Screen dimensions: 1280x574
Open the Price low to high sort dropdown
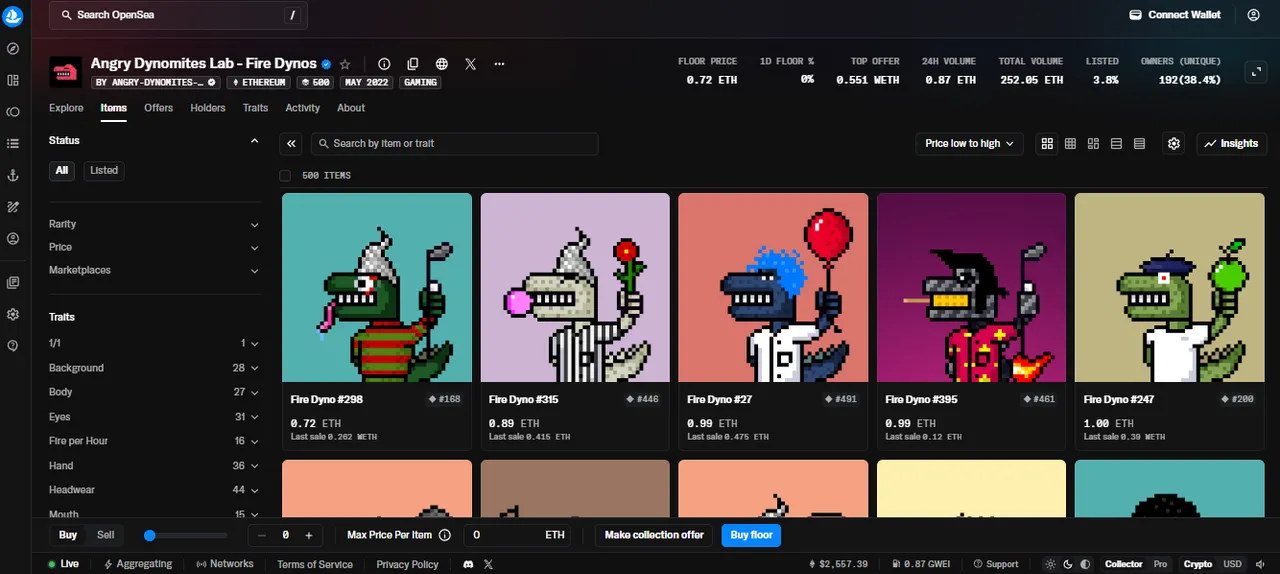coord(970,144)
